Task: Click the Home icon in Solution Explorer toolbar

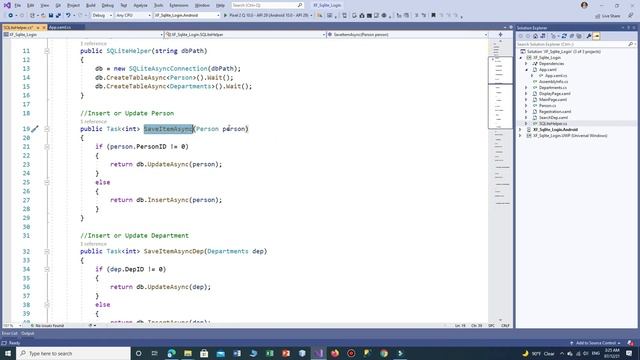Action: (536, 36)
